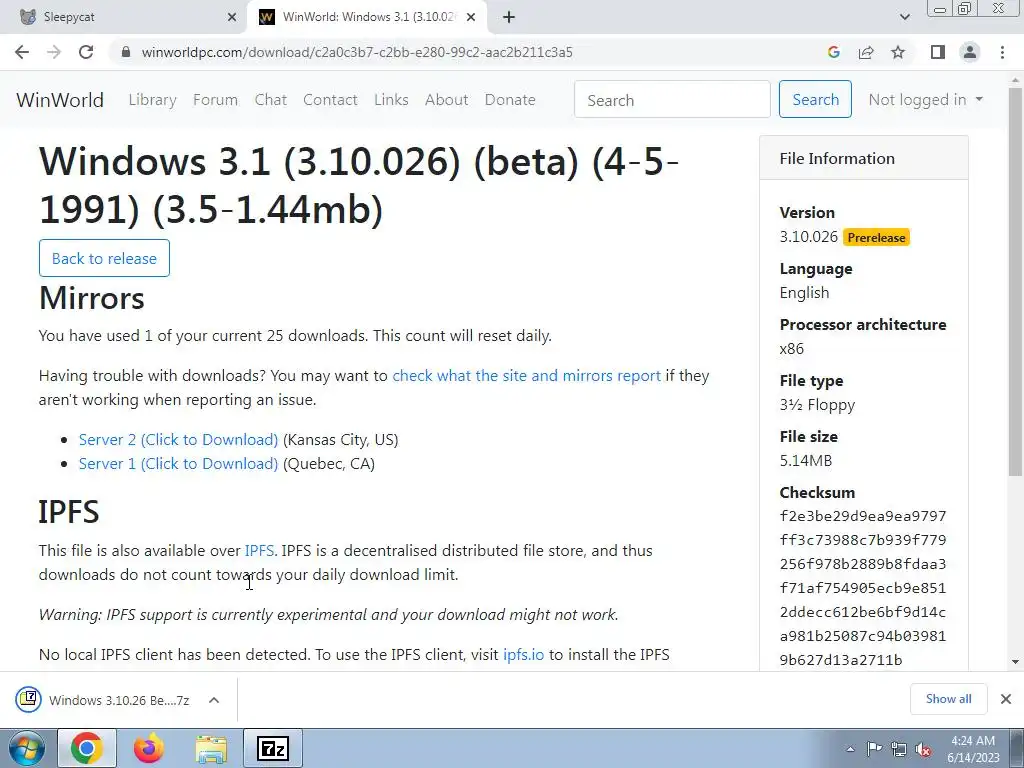
Task: Open the About menu item
Action: 447,100
